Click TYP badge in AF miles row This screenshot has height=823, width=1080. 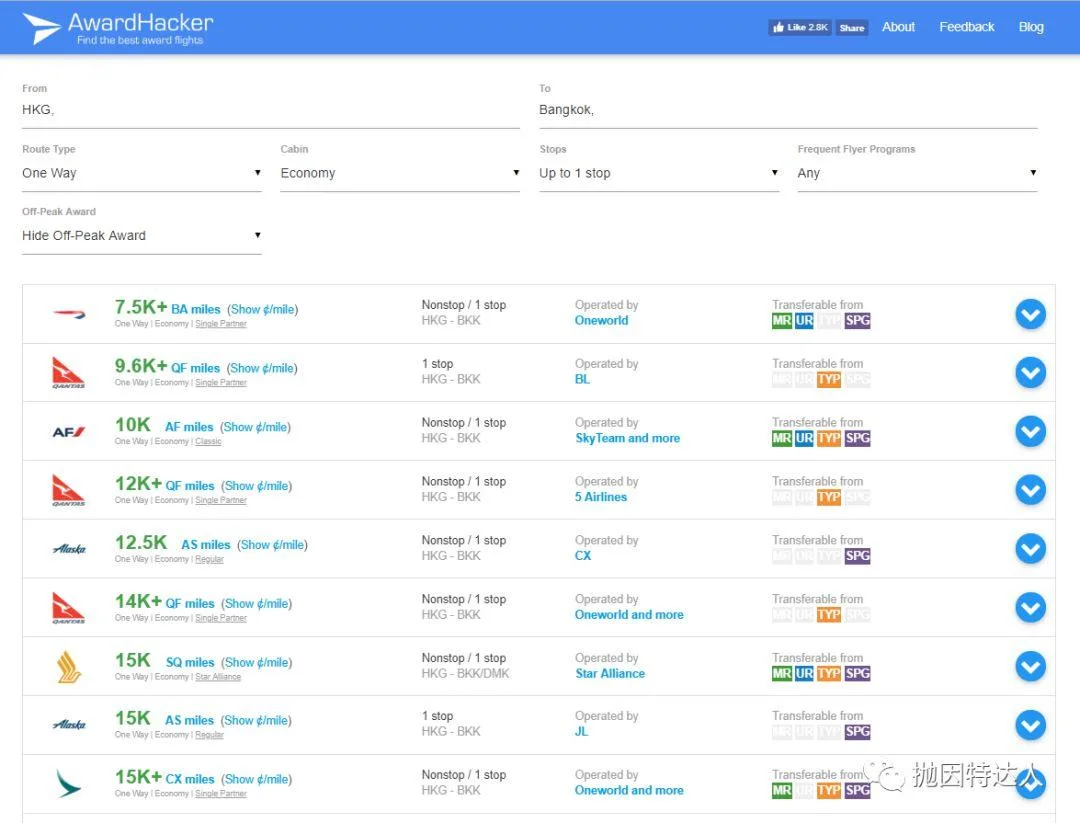[829, 438]
